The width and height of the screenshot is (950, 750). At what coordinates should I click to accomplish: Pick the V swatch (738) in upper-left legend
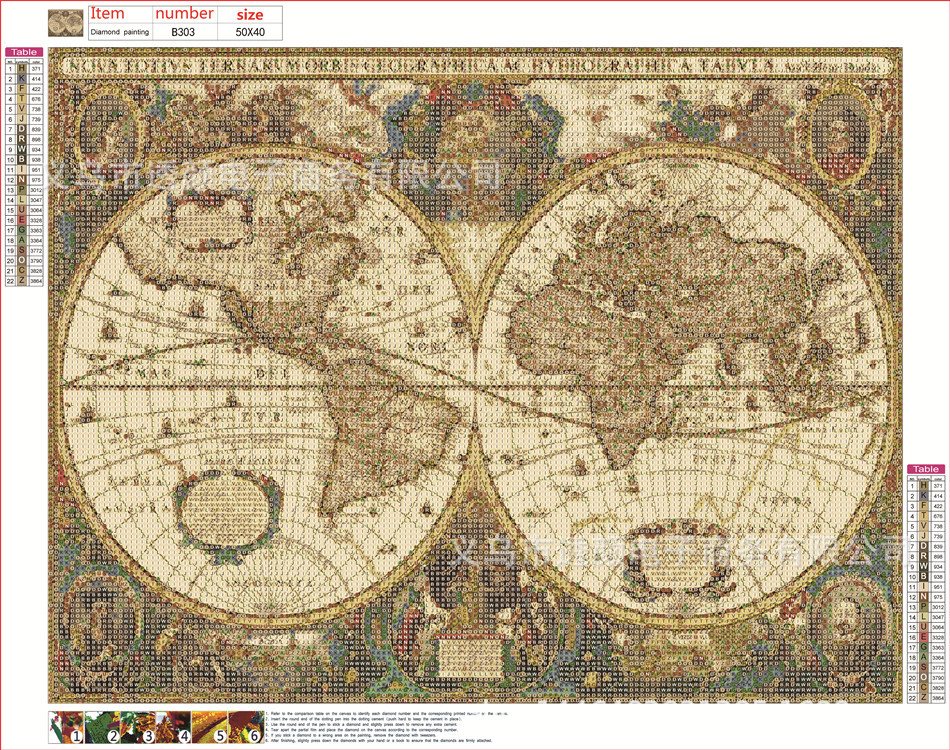pos(22,109)
